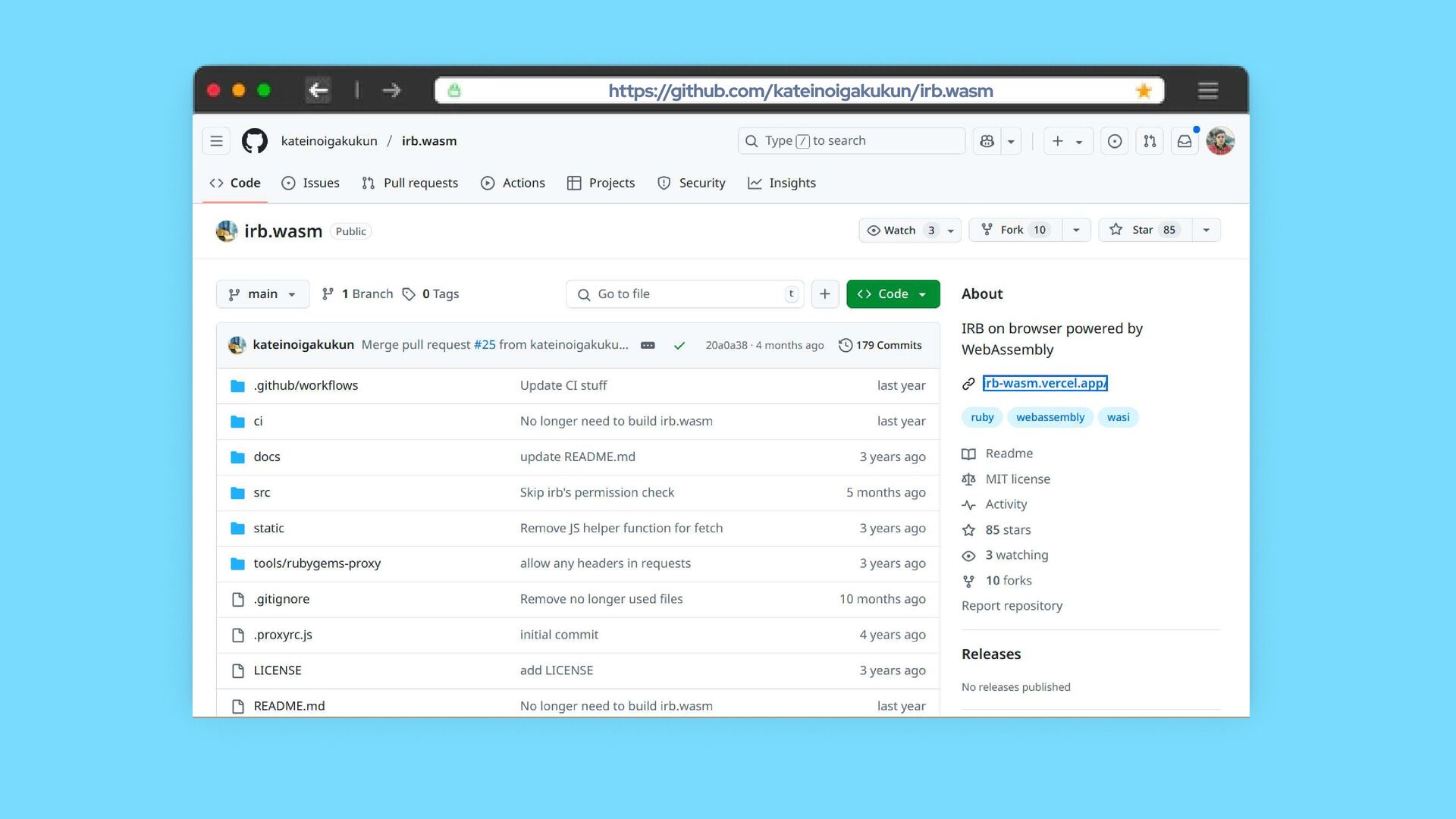Star the irb.wasm repository
The width and height of the screenshot is (1456, 819).
(x=1145, y=231)
